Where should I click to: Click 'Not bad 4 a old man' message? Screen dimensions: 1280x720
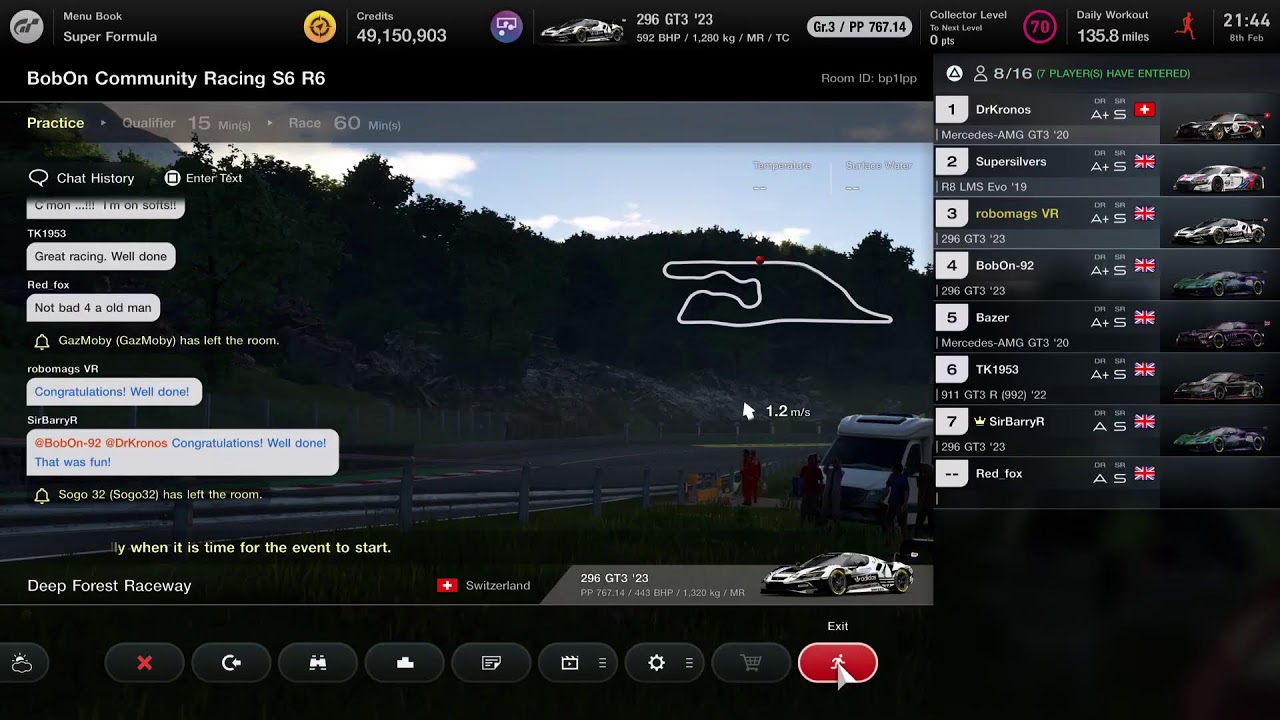click(93, 308)
